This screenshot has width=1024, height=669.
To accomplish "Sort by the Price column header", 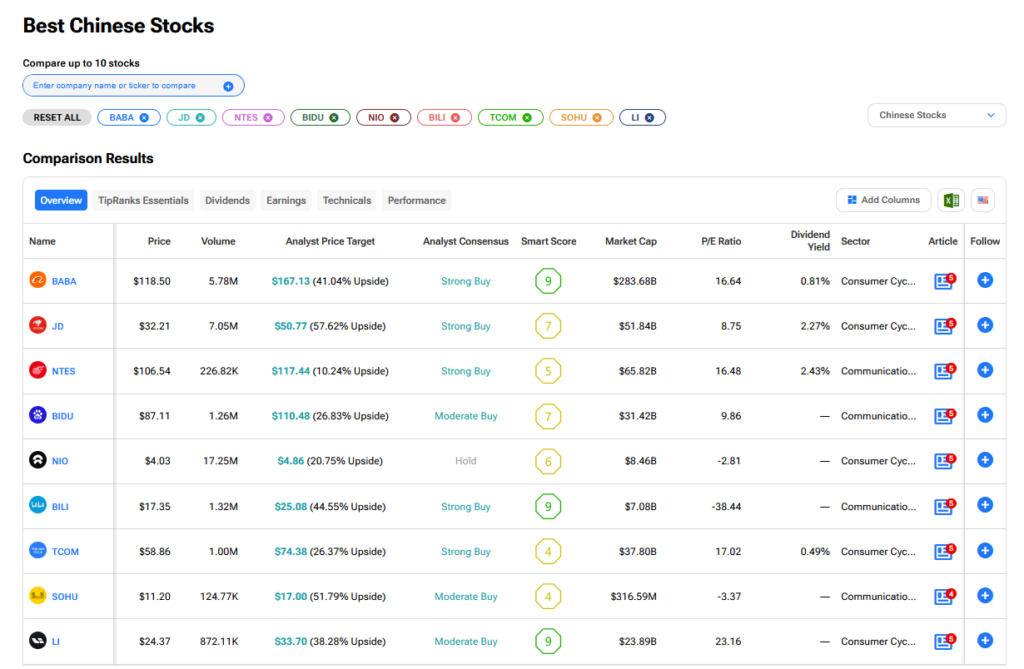I will tap(159, 241).
